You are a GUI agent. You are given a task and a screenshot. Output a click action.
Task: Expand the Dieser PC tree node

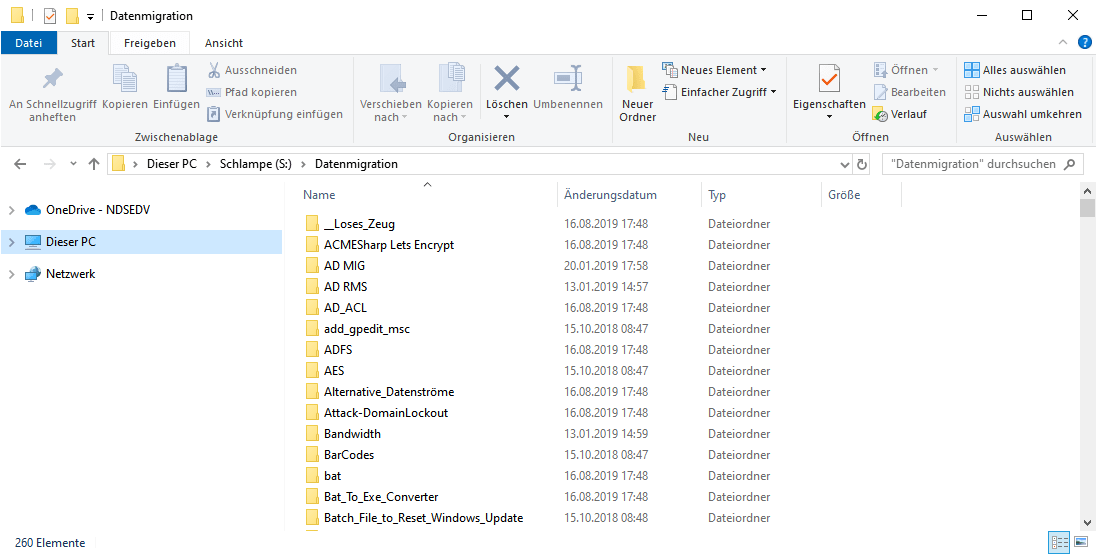coord(11,242)
